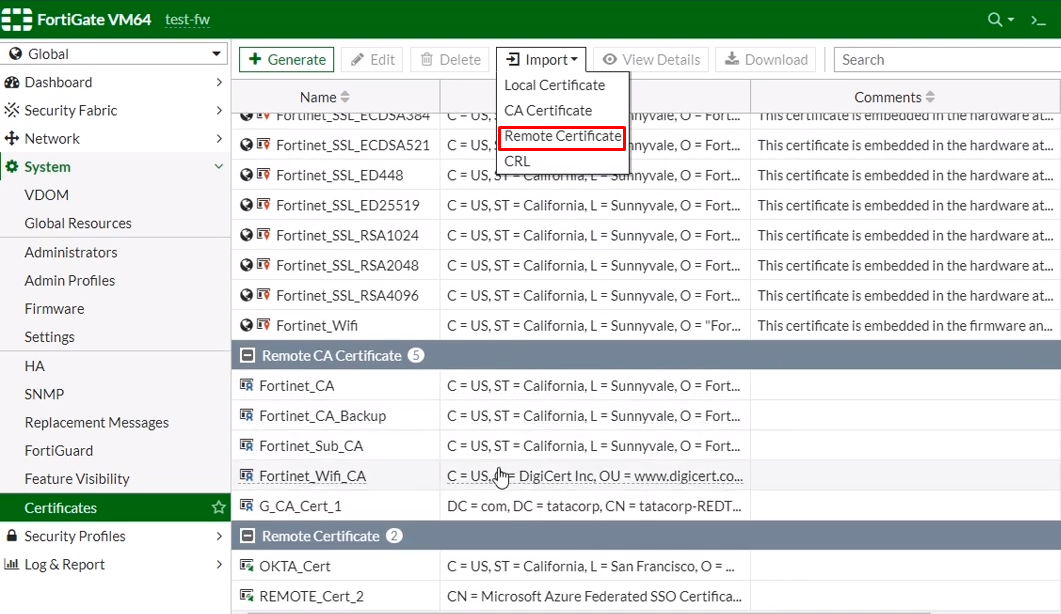The image size is (1061, 614).
Task: Collapse the Remote Certificate group
Action: point(246,536)
